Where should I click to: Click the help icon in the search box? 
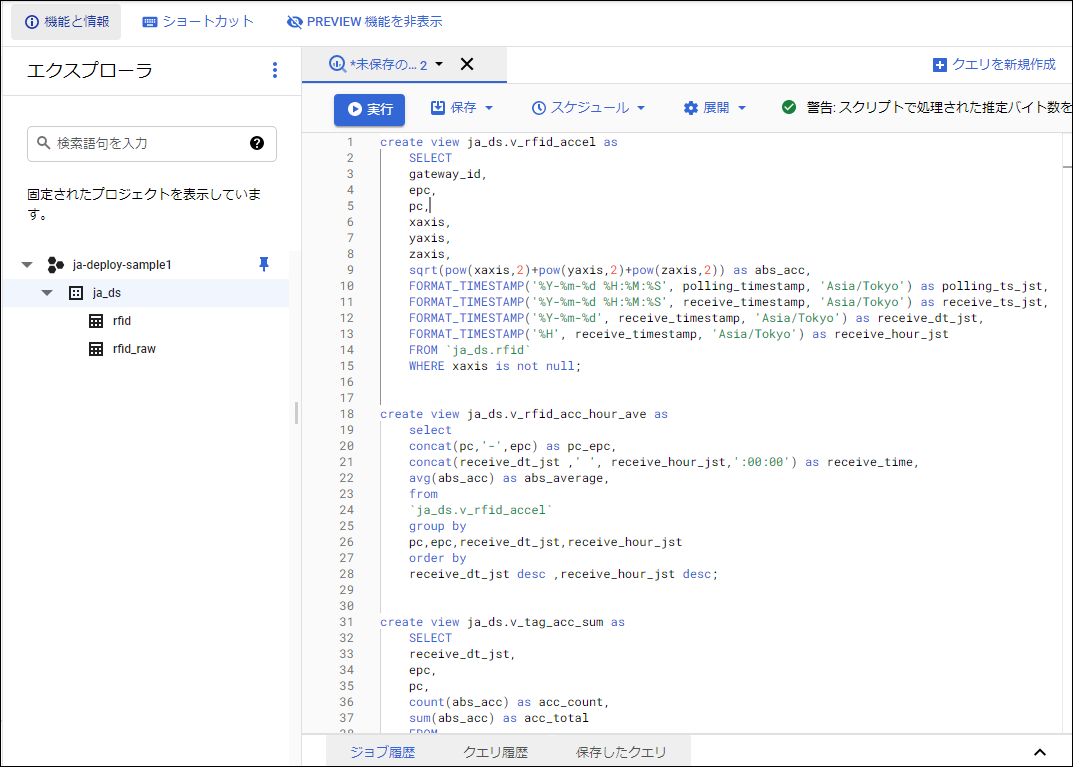[257, 143]
